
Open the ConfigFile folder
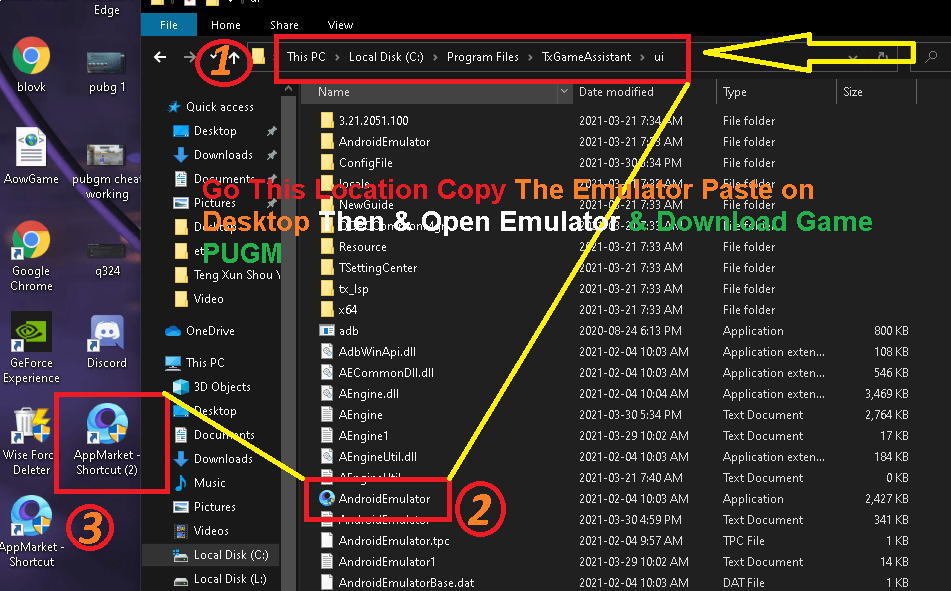(x=365, y=163)
